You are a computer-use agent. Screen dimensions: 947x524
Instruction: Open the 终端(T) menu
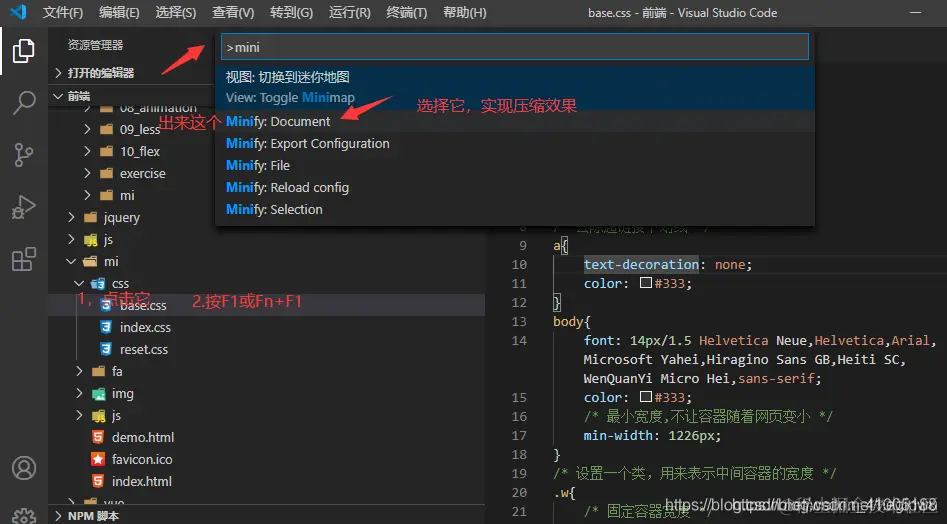[x=406, y=12]
